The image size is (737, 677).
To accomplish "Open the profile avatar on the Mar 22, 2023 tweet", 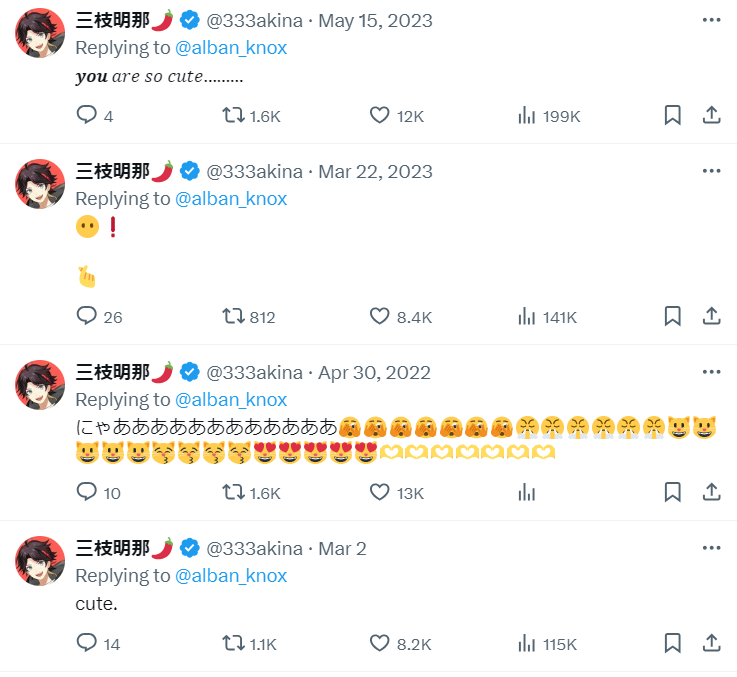I will 40,184.
